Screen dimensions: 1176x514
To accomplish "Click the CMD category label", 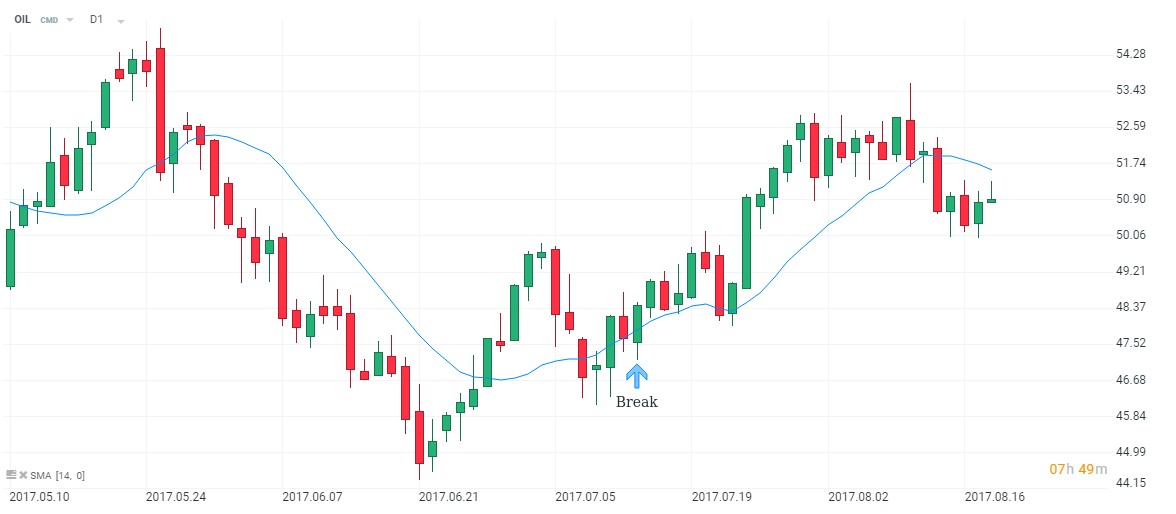I will [49, 19].
